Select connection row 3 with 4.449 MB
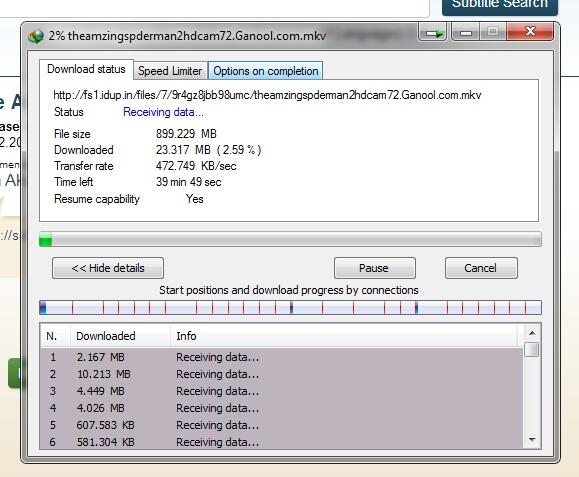Image resolution: width=579 pixels, height=477 pixels. (x=282, y=391)
